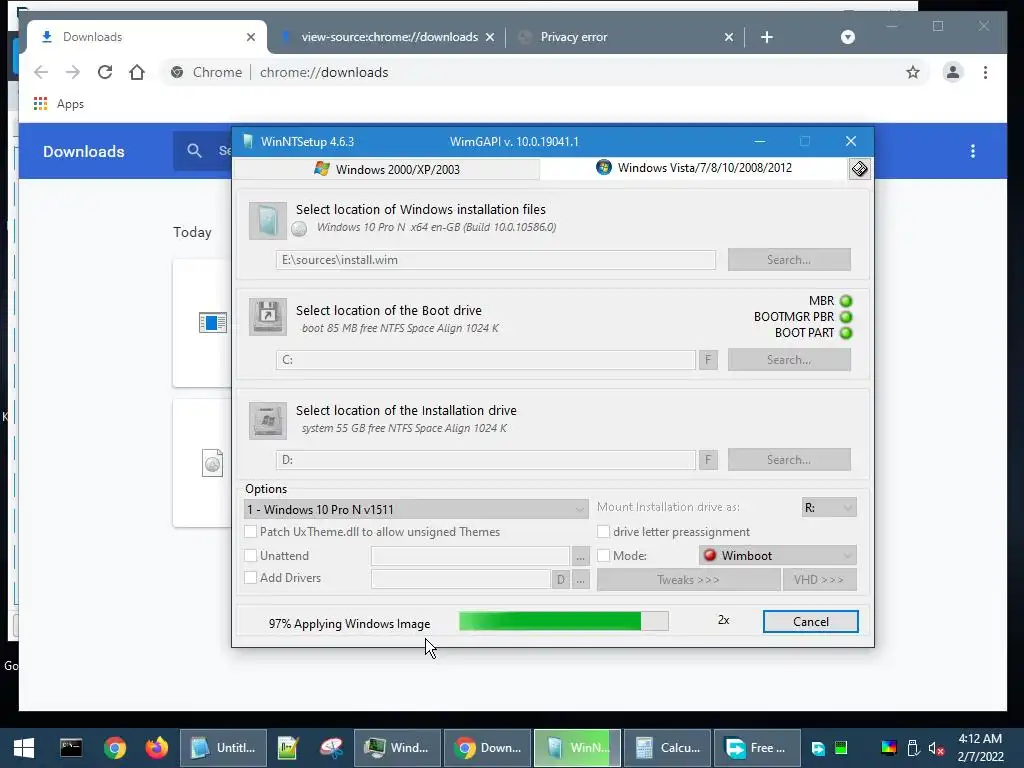Toggle the Mode checkbox
Image resolution: width=1024 pixels, height=768 pixels.
603,556
